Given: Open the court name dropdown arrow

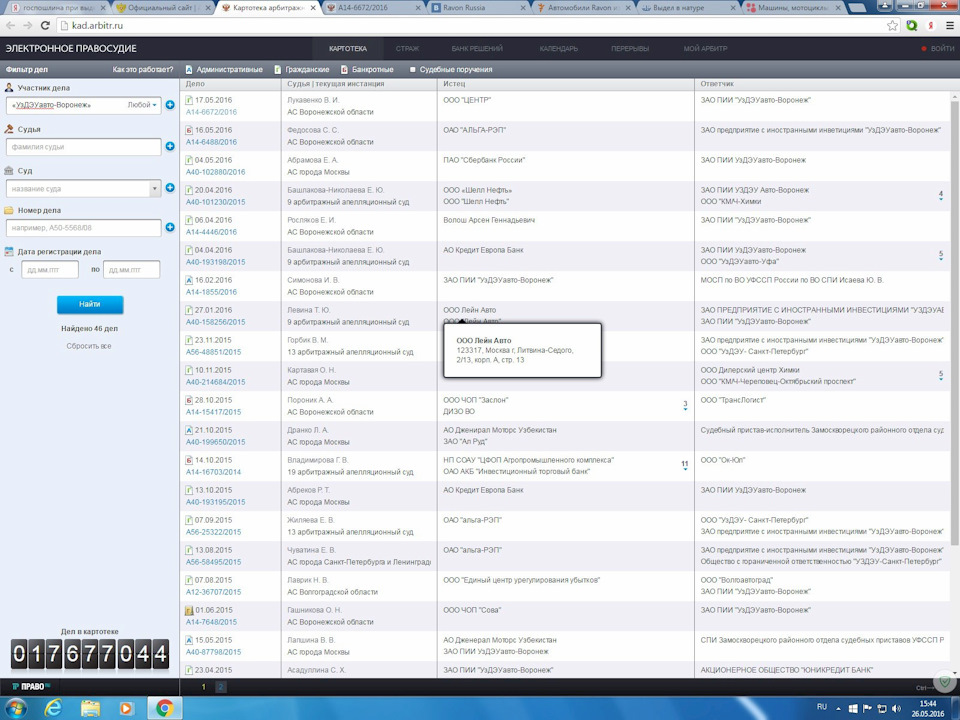Looking at the screenshot, I should (x=154, y=188).
